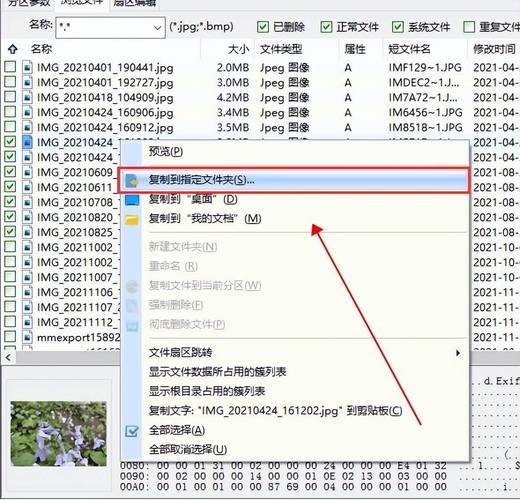Click the horizontal scrollbar left arrow
520x500 pixels.
pos(8,358)
